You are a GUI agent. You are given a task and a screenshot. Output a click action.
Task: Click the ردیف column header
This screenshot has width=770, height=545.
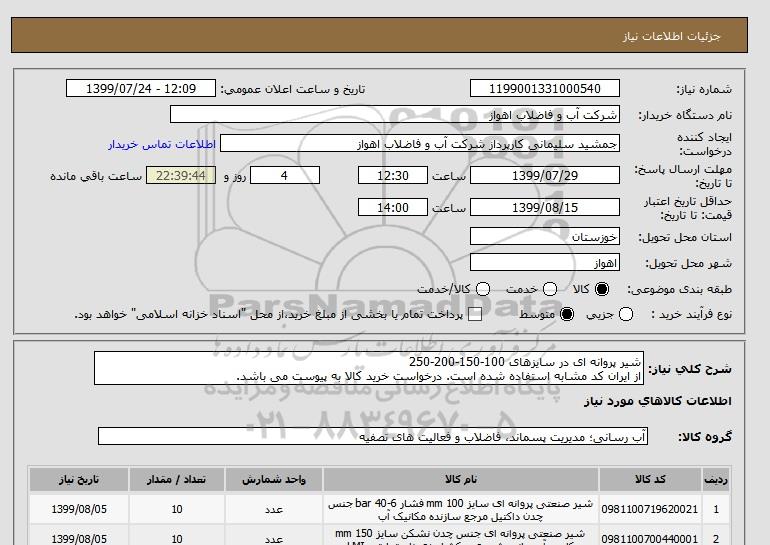tap(716, 479)
